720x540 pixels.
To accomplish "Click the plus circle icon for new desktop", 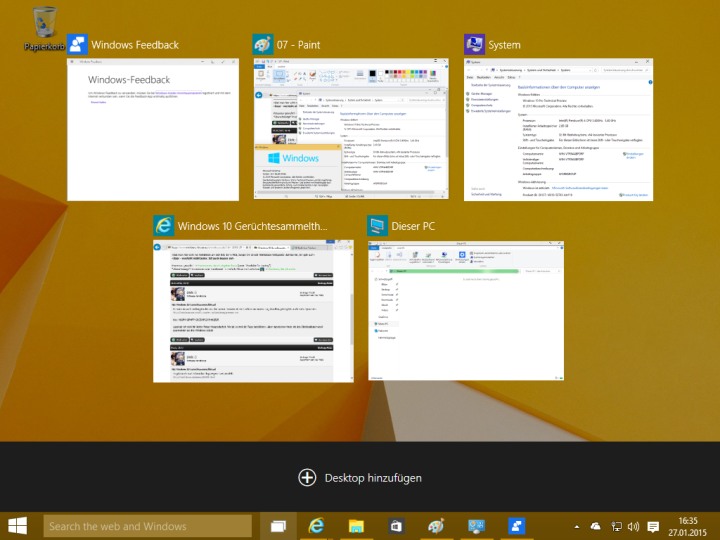I will pyautogui.click(x=307, y=478).
